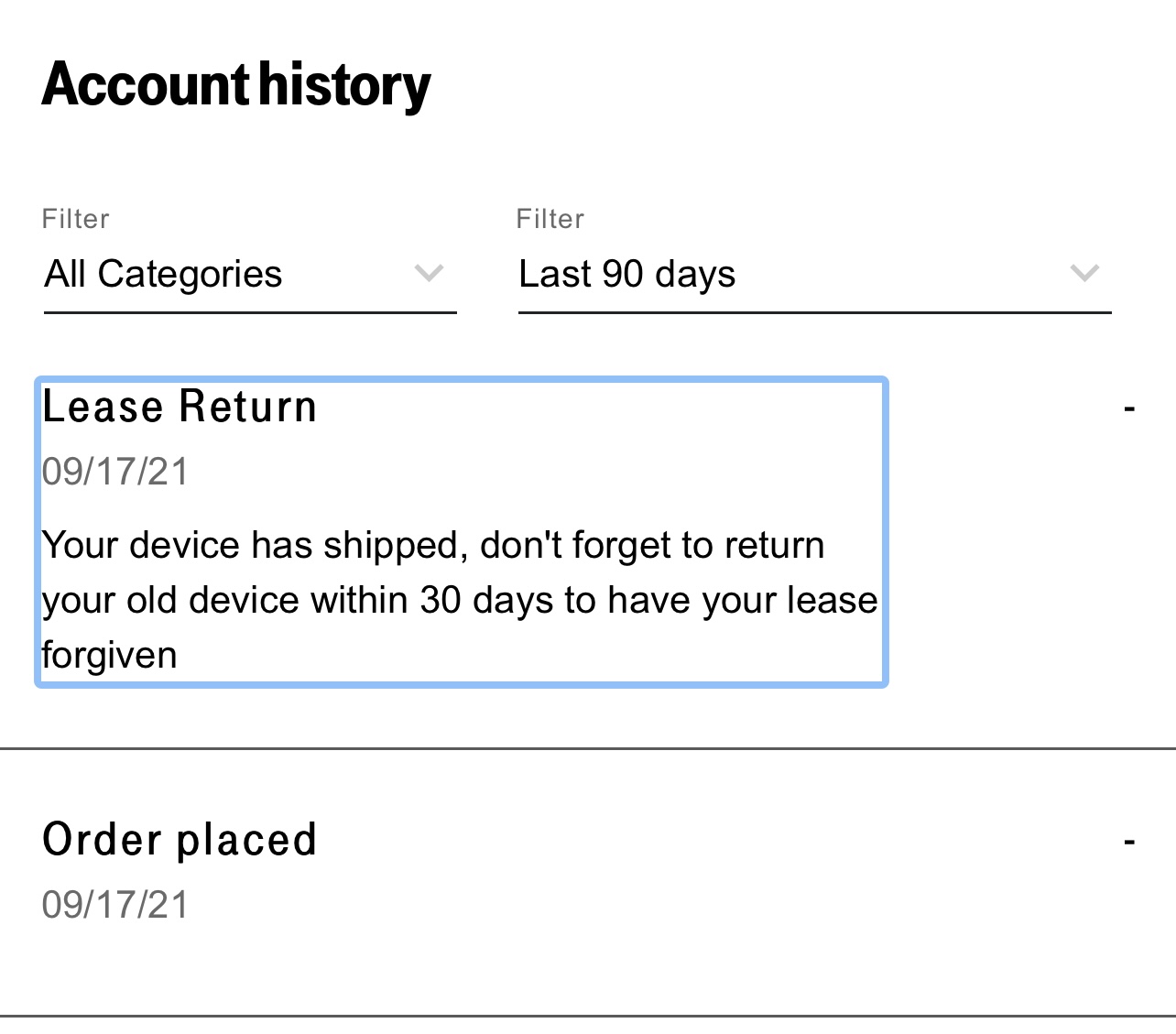Click the chevron arrow beside Last 90 days

pos(1084,273)
